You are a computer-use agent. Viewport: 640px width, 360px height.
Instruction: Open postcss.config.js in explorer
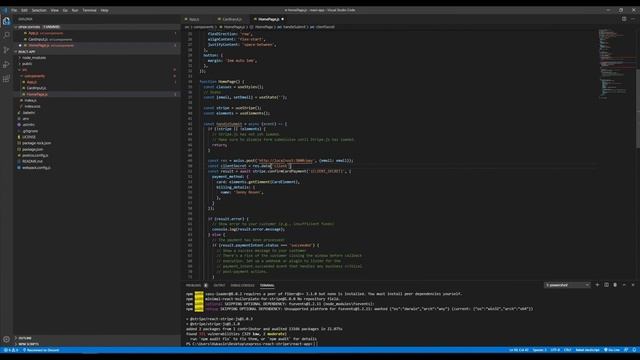98,156
